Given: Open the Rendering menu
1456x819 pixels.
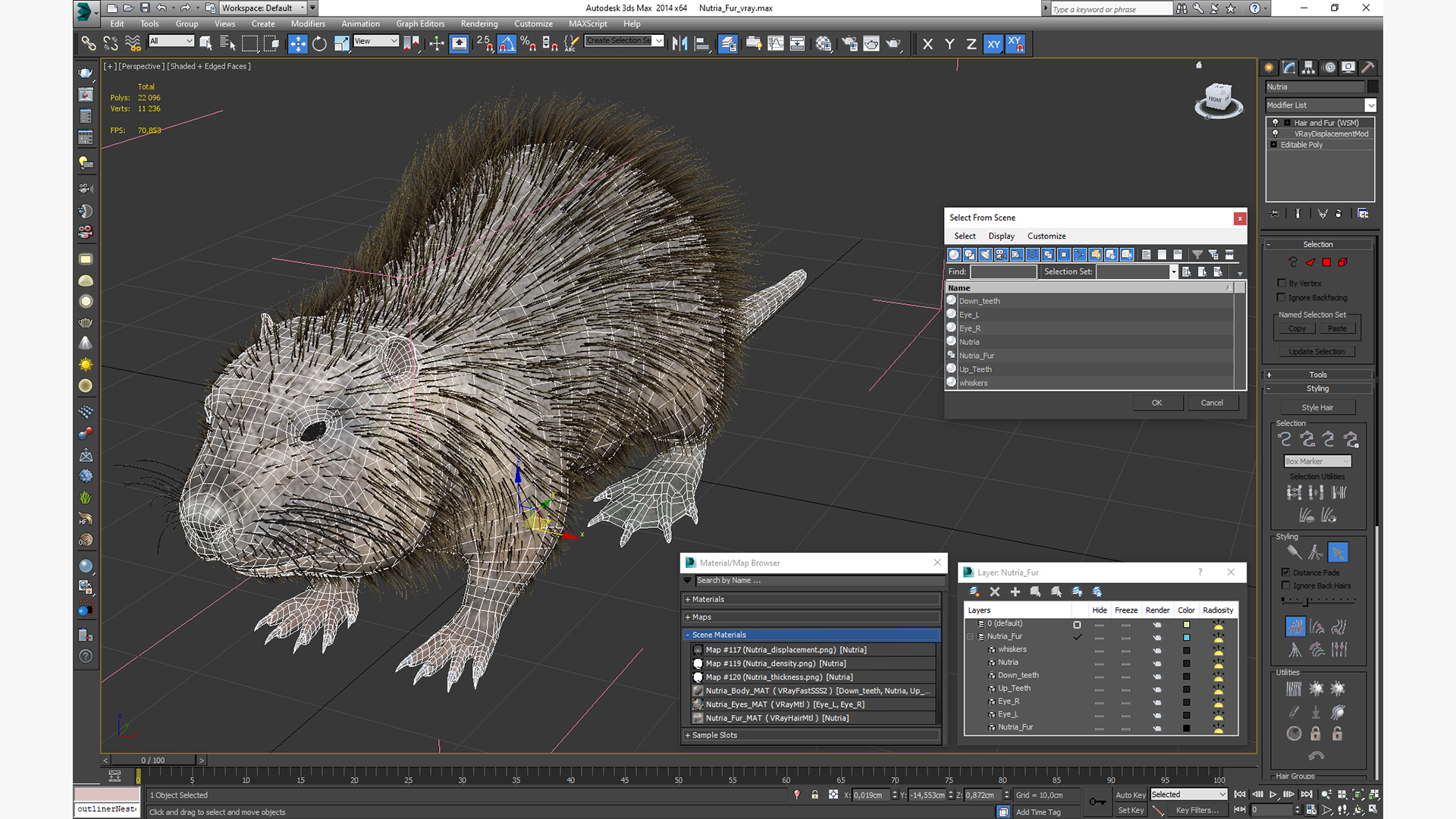Looking at the screenshot, I should click(x=479, y=24).
